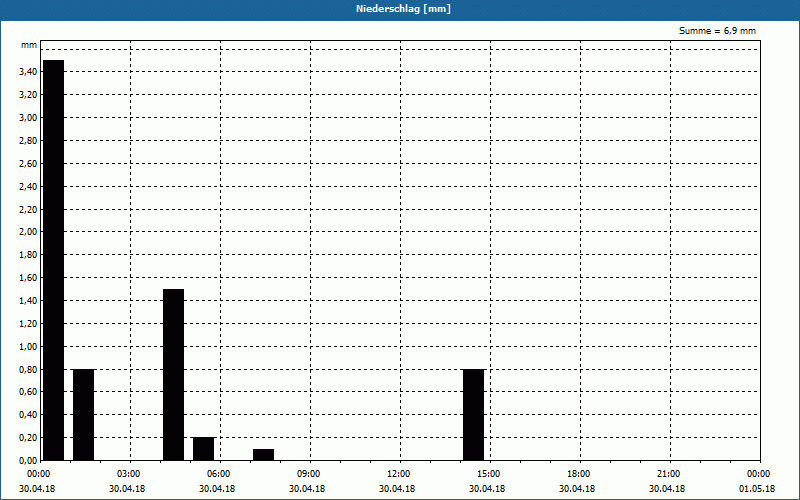Viewport: 800px width, 500px height.
Task: Click the 15:00 time label
Action: click(489, 474)
